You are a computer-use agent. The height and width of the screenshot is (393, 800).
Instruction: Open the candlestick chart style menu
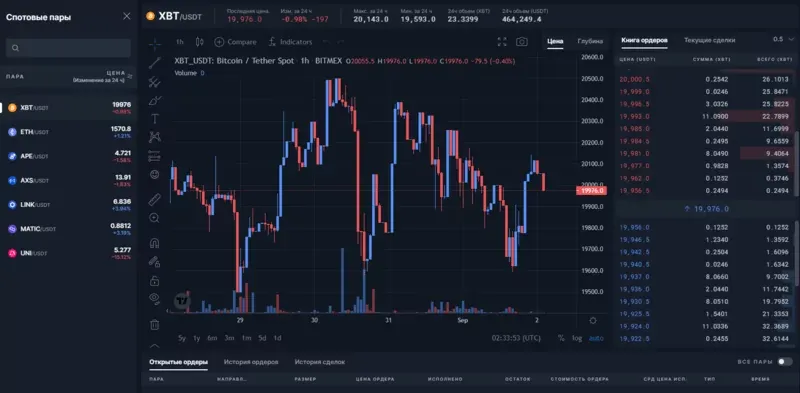(199, 42)
